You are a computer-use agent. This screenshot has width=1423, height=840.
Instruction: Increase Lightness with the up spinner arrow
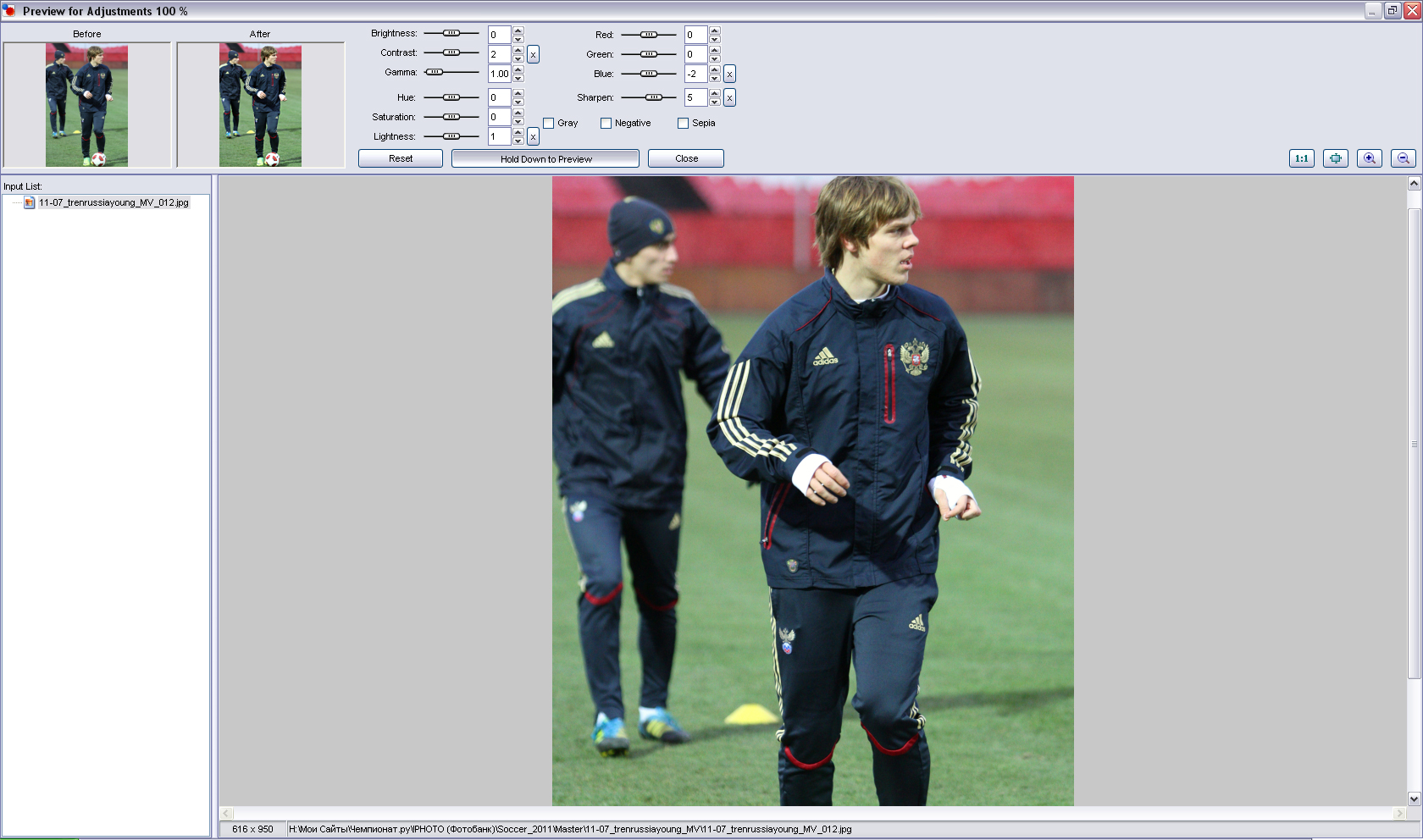click(x=518, y=132)
